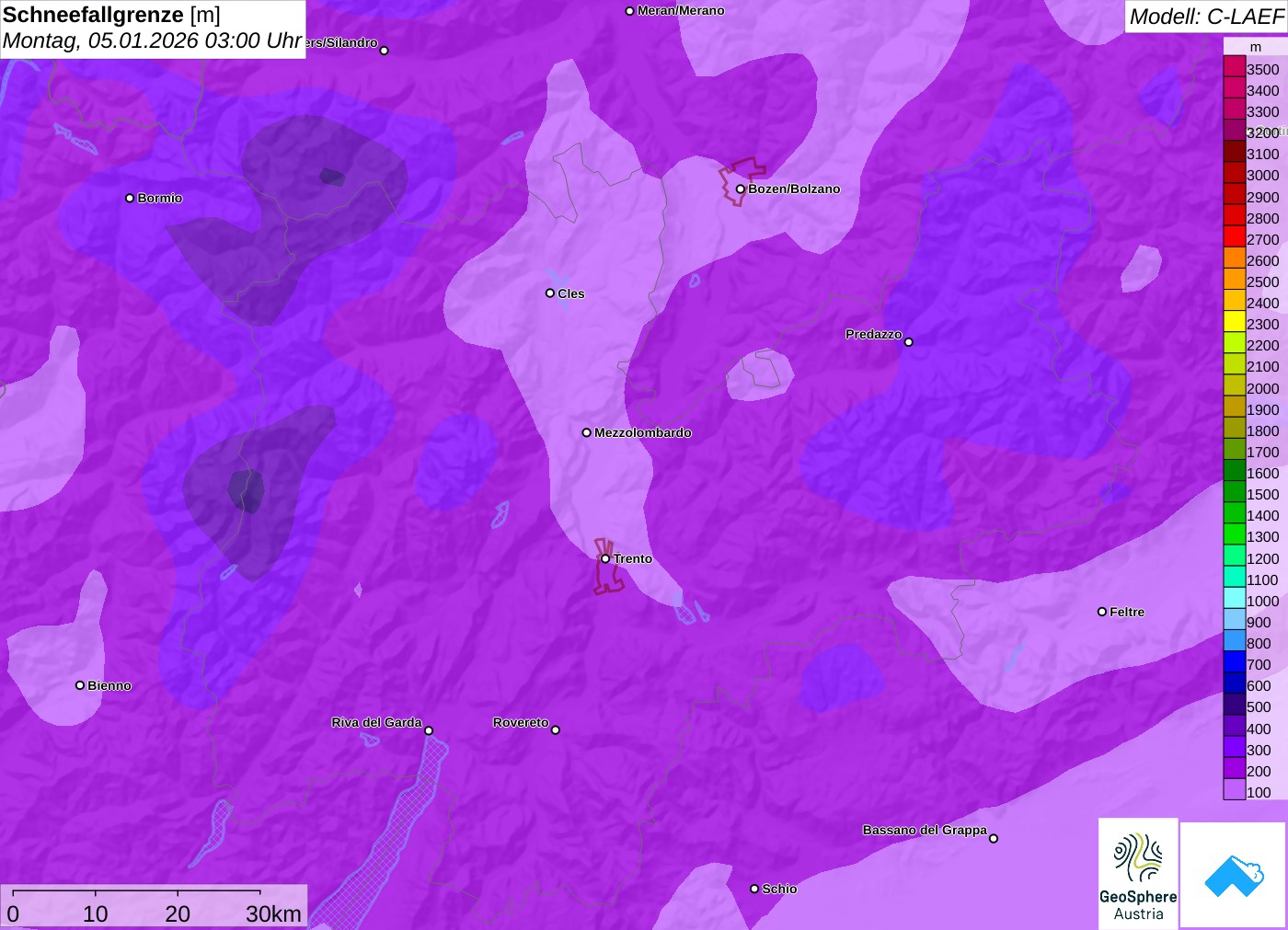The height and width of the screenshot is (930, 1288).
Task: Select the 1000 m cyan legend swatch
Action: (1234, 599)
